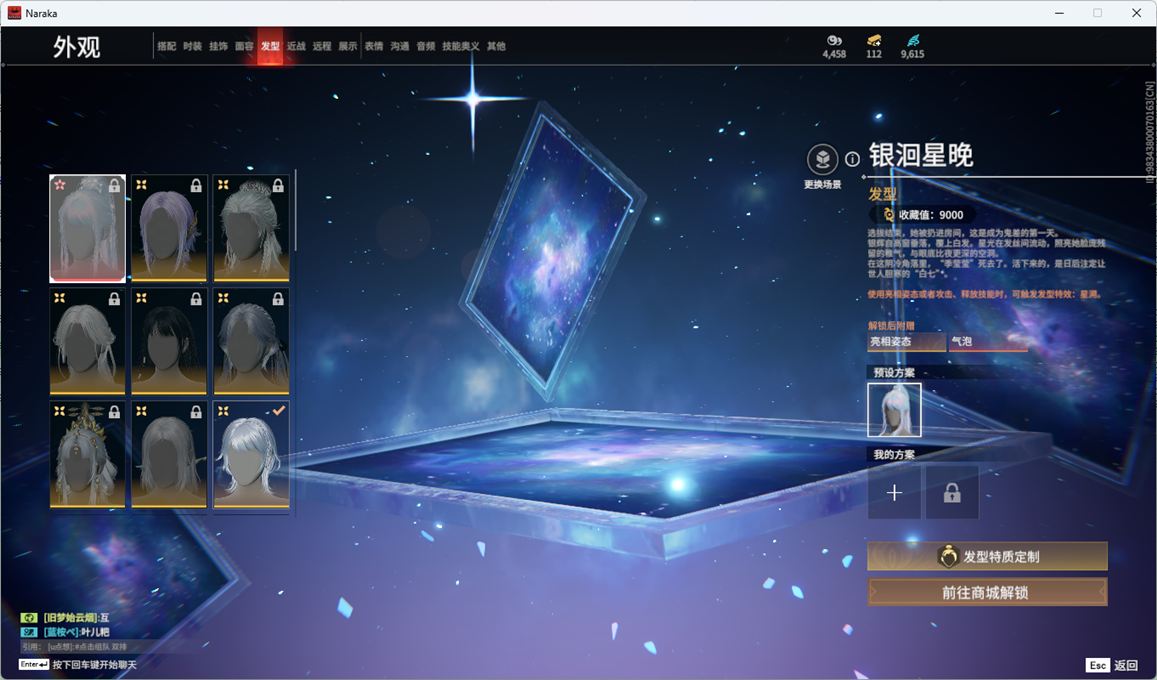The height and width of the screenshot is (680, 1157).
Task: Click the chat message from [蓝桉ペ]
Action: click(x=76, y=632)
